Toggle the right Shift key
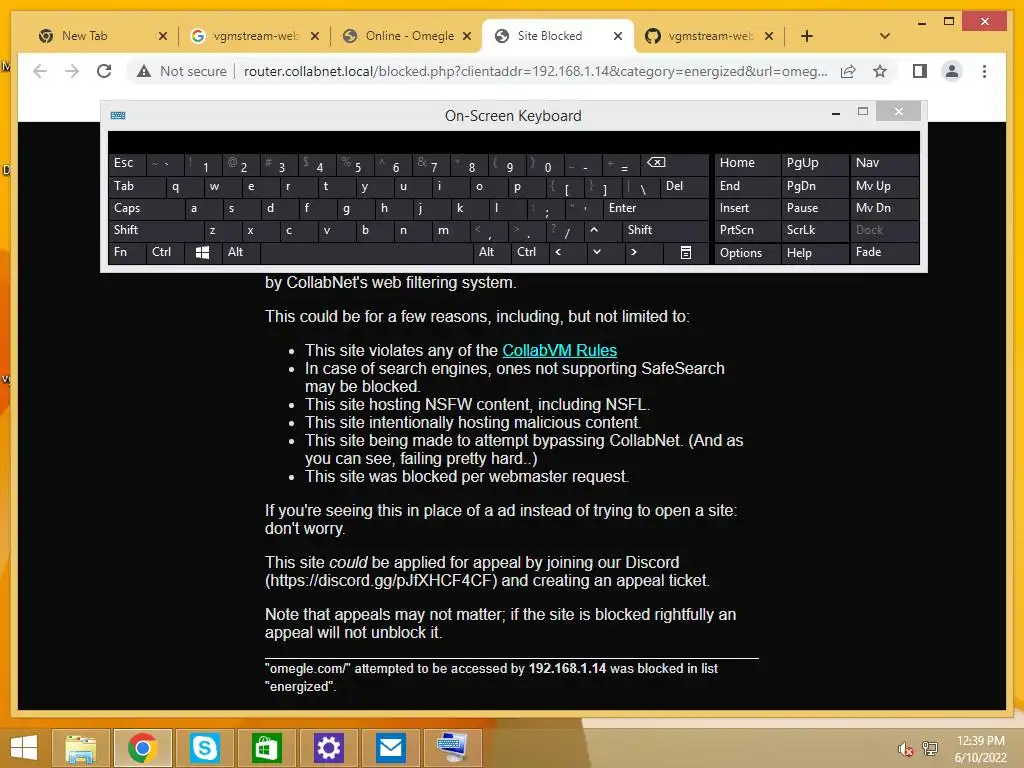1024x768 pixels. [x=665, y=230]
